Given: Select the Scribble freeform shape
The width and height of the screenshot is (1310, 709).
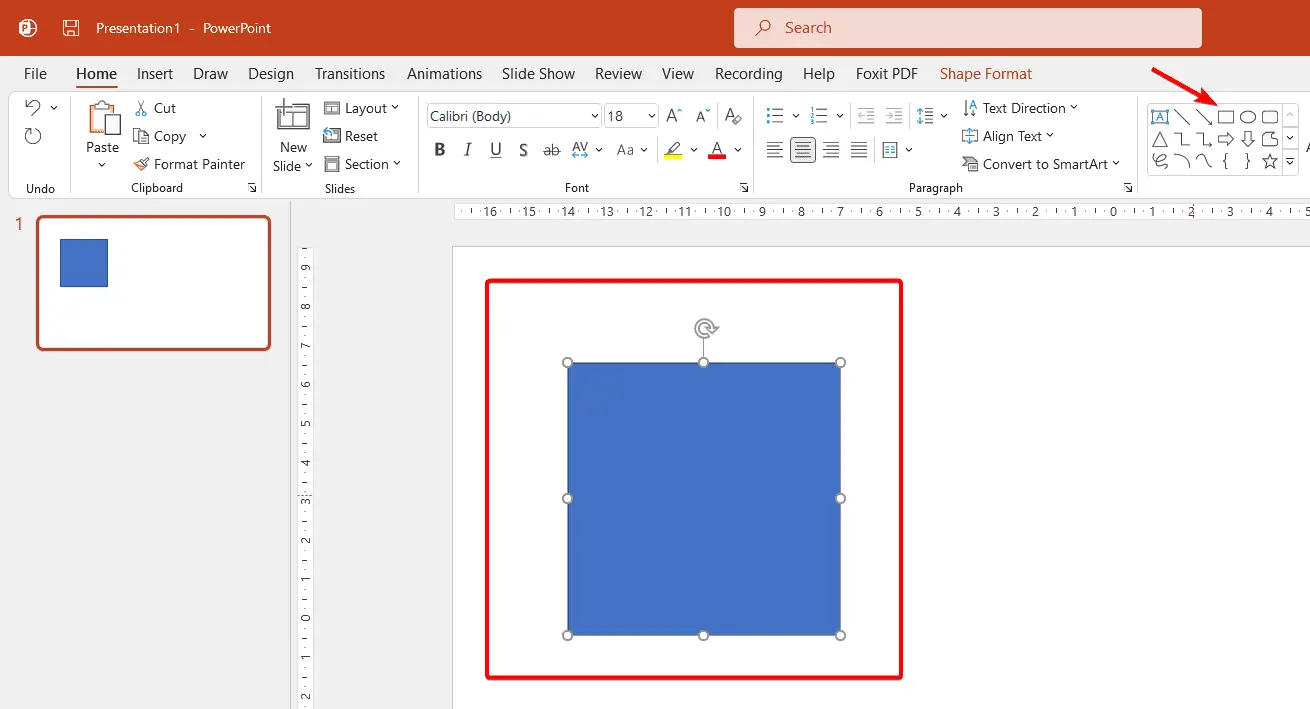Looking at the screenshot, I should pos(1160,161).
